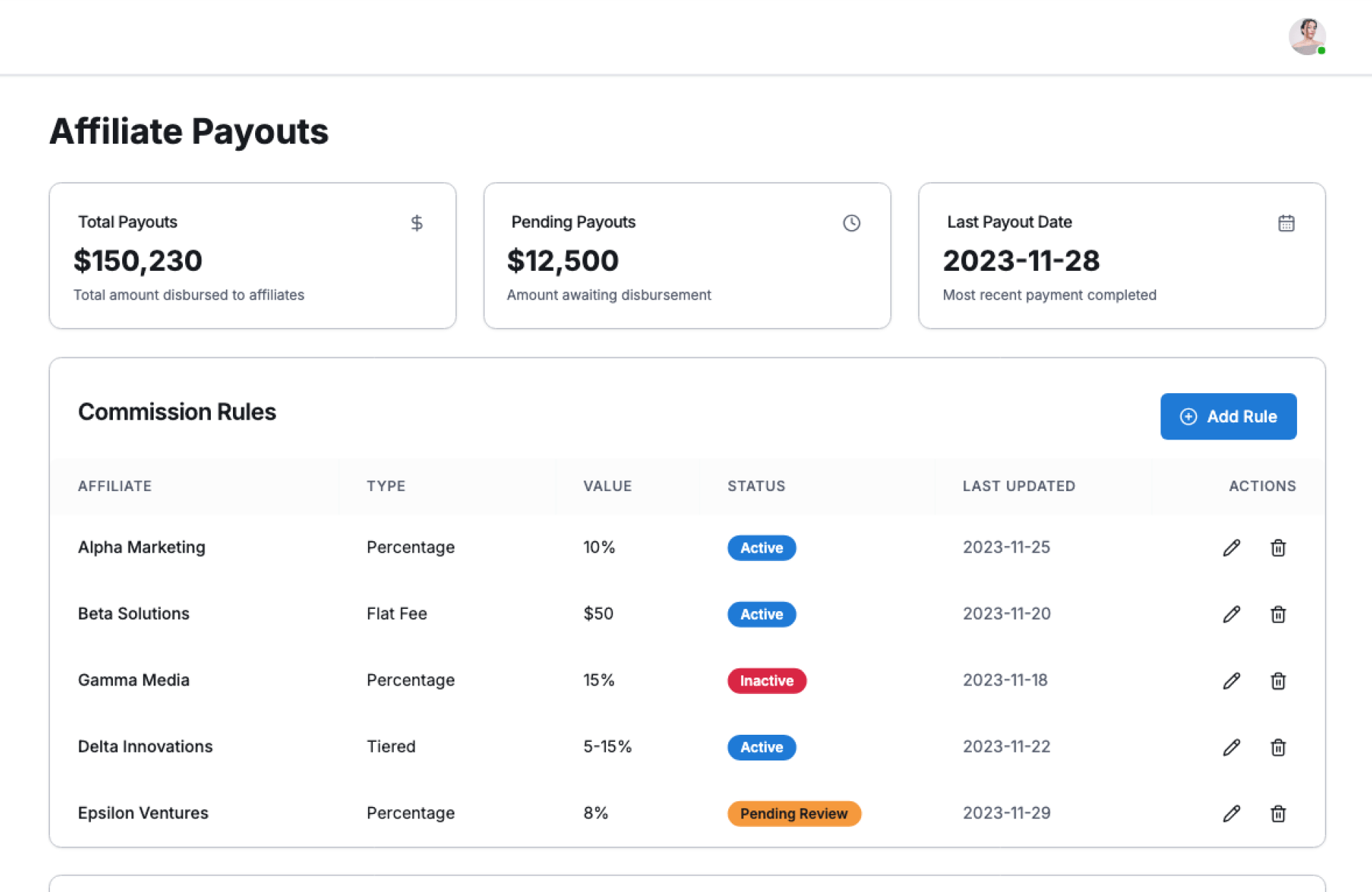Click the Status column header
This screenshot has width=1372, height=892.
click(x=756, y=486)
